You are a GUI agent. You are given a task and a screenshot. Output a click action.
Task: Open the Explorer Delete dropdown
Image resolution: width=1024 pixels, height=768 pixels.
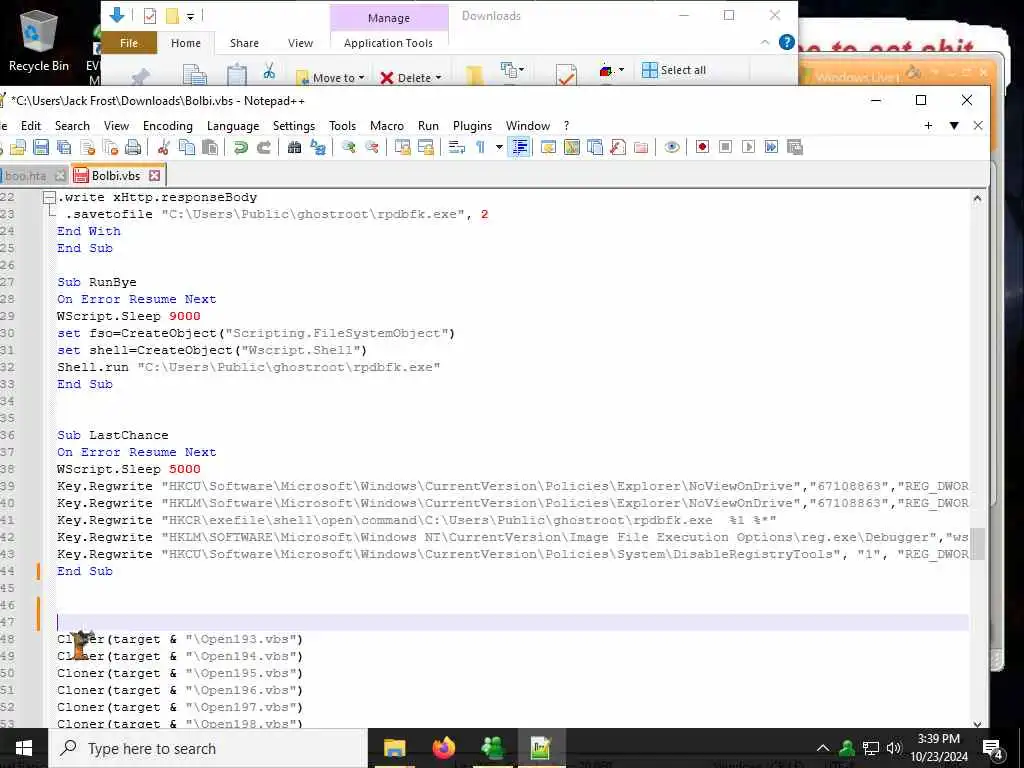tap(411, 78)
